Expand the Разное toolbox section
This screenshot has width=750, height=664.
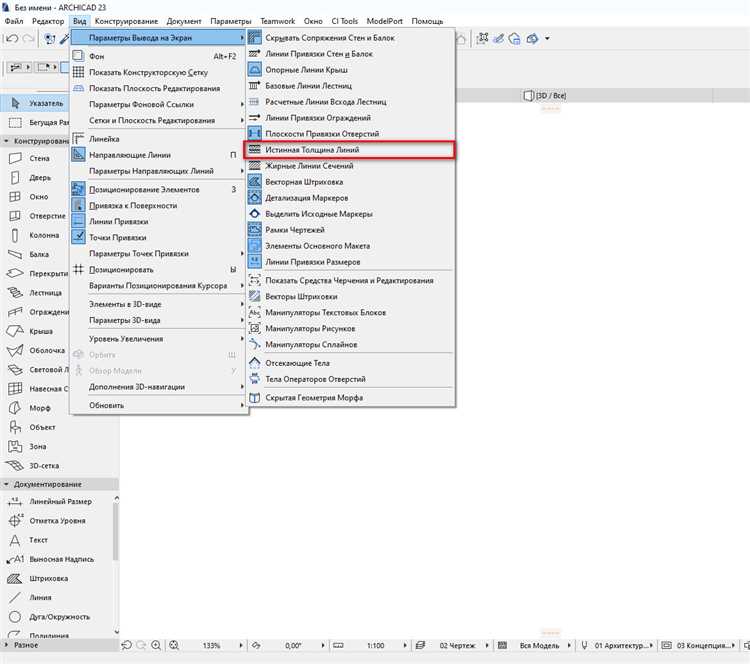point(6,645)
